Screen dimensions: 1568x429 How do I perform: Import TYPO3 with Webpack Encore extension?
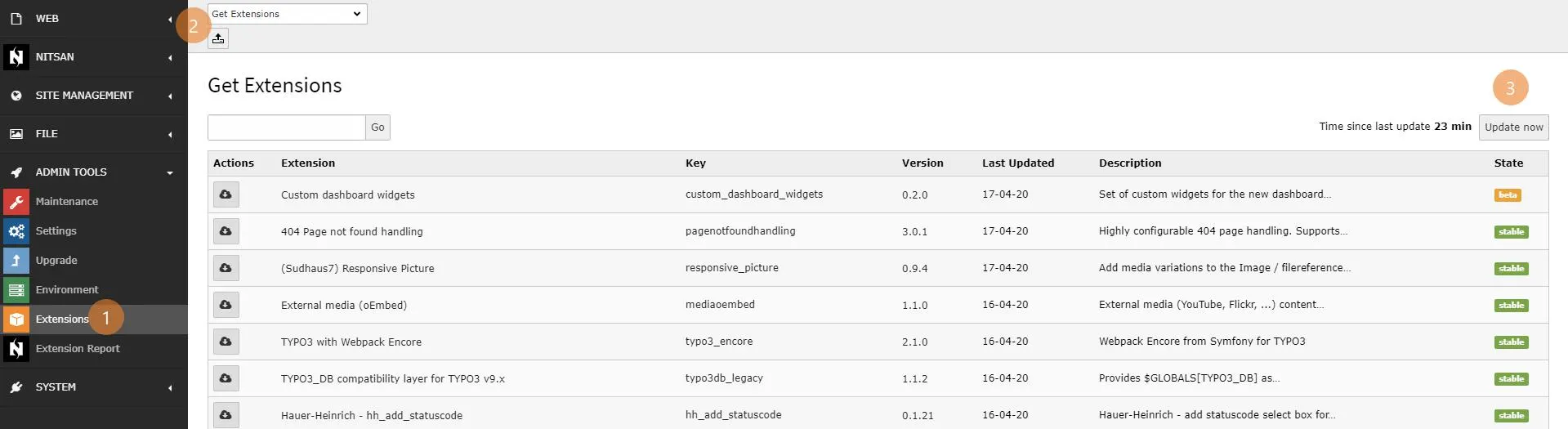226,342
